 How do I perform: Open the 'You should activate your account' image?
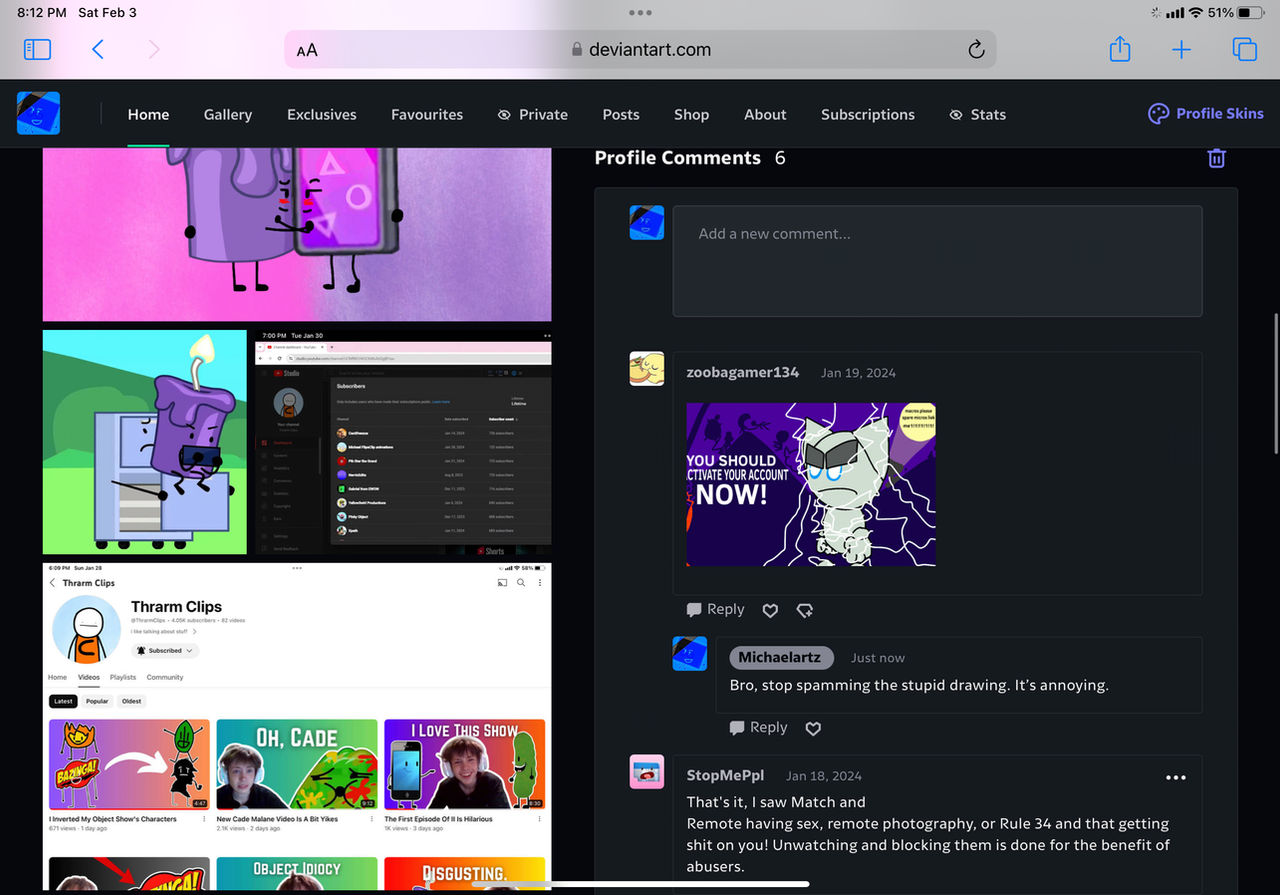[811, 485]
